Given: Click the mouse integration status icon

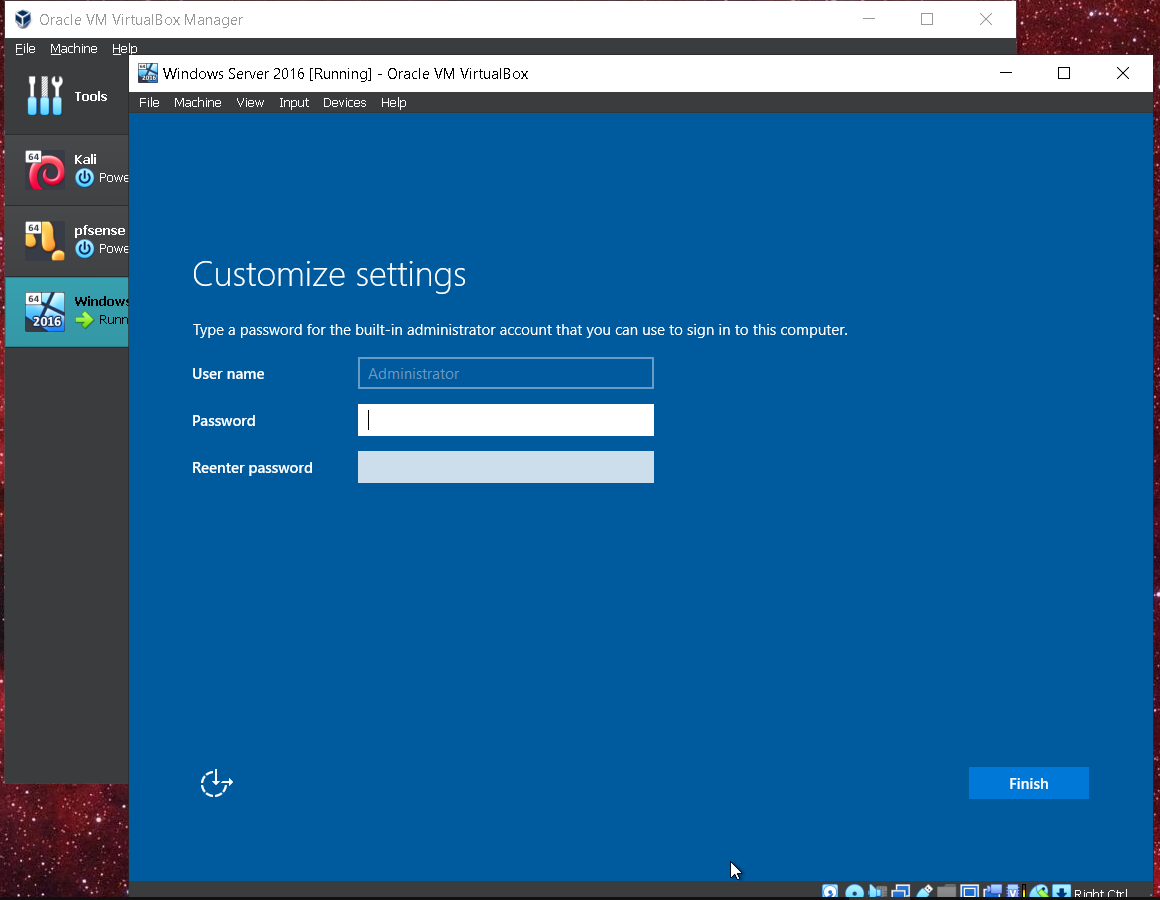Looking at the screenshot, I should pyautogui.click(x=1041, y=890).
